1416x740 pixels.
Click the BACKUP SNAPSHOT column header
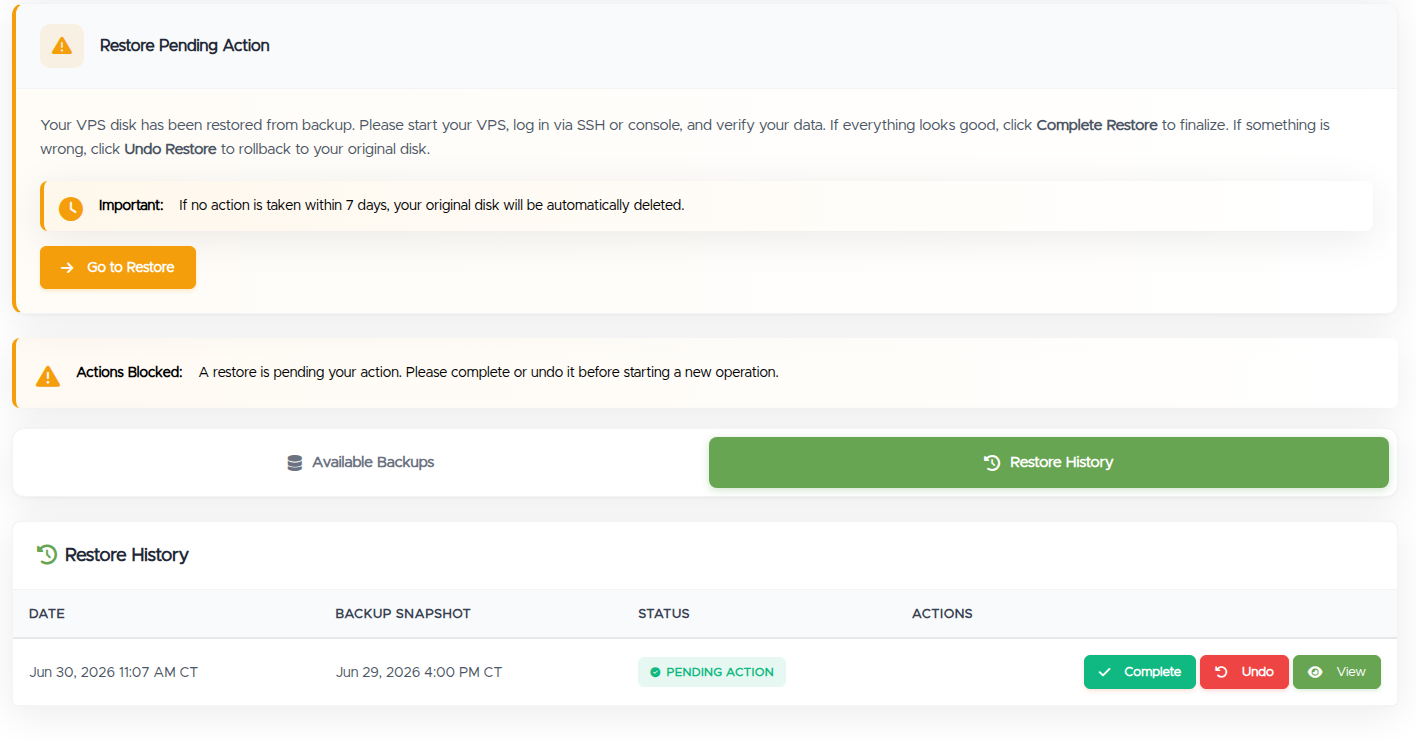pyautogui.click(x=403, y=613)
